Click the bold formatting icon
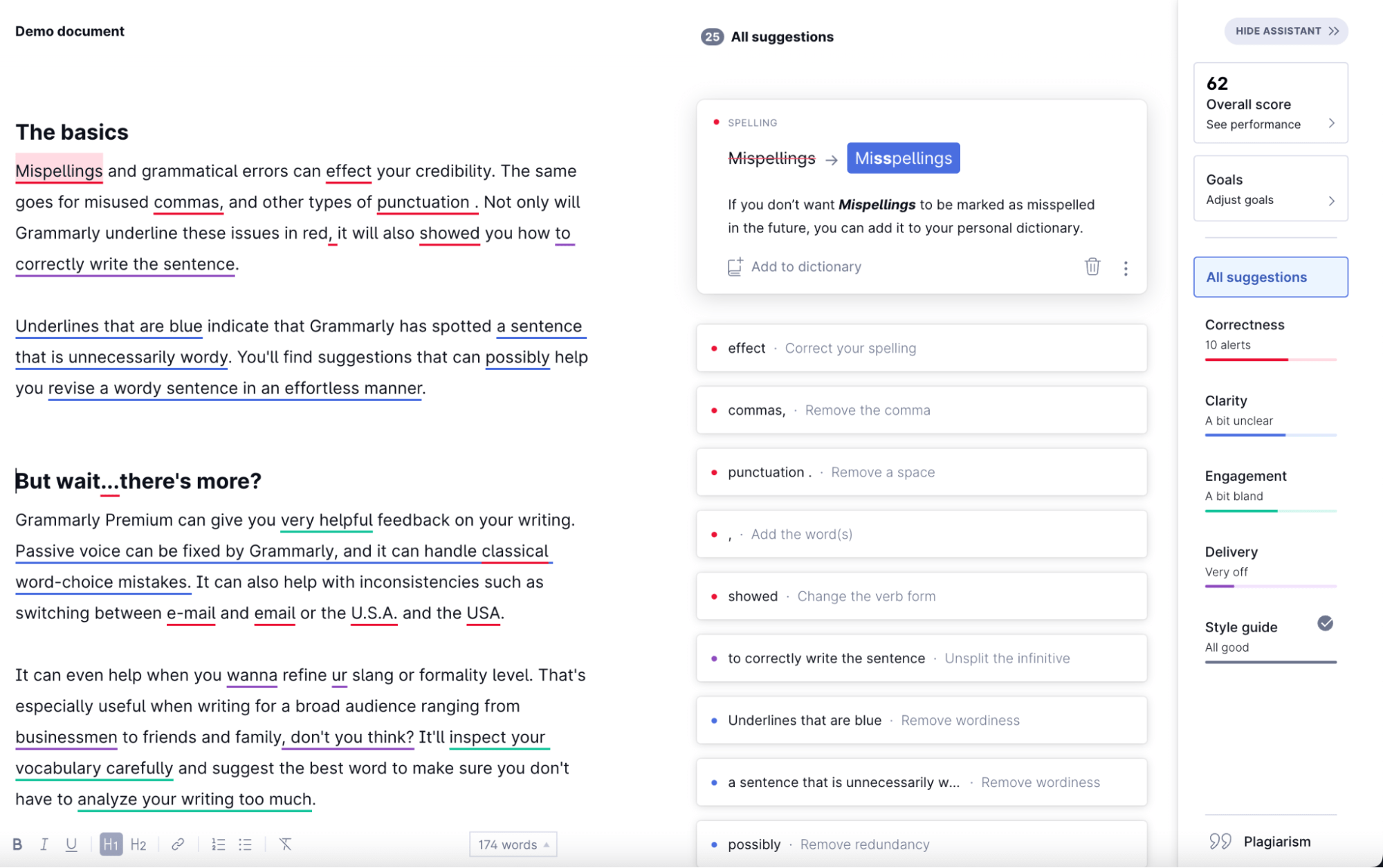The width and height of the screenshot is (1383, 868). [x=19, y=843]
